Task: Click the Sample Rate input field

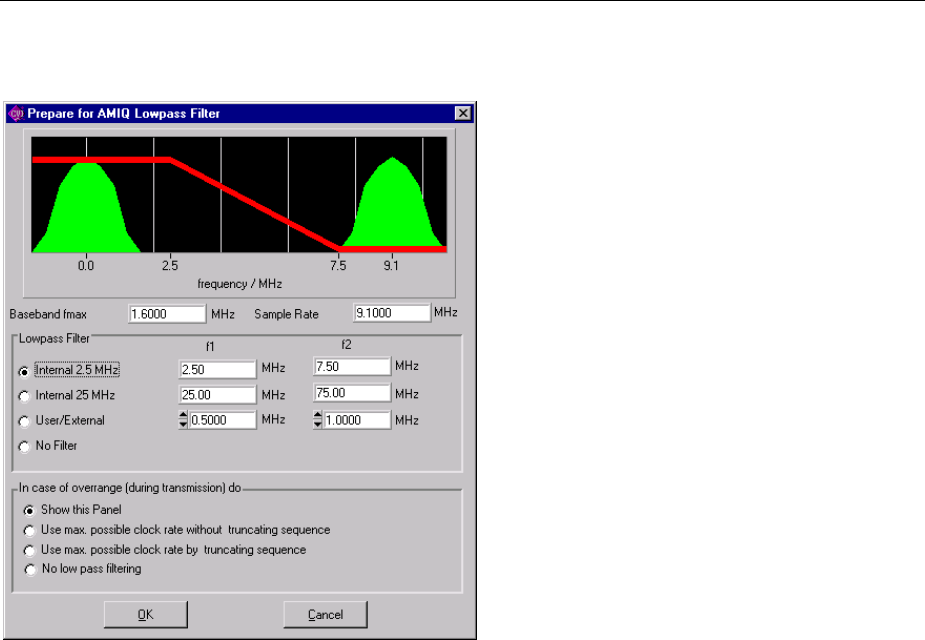Action: 392,313
